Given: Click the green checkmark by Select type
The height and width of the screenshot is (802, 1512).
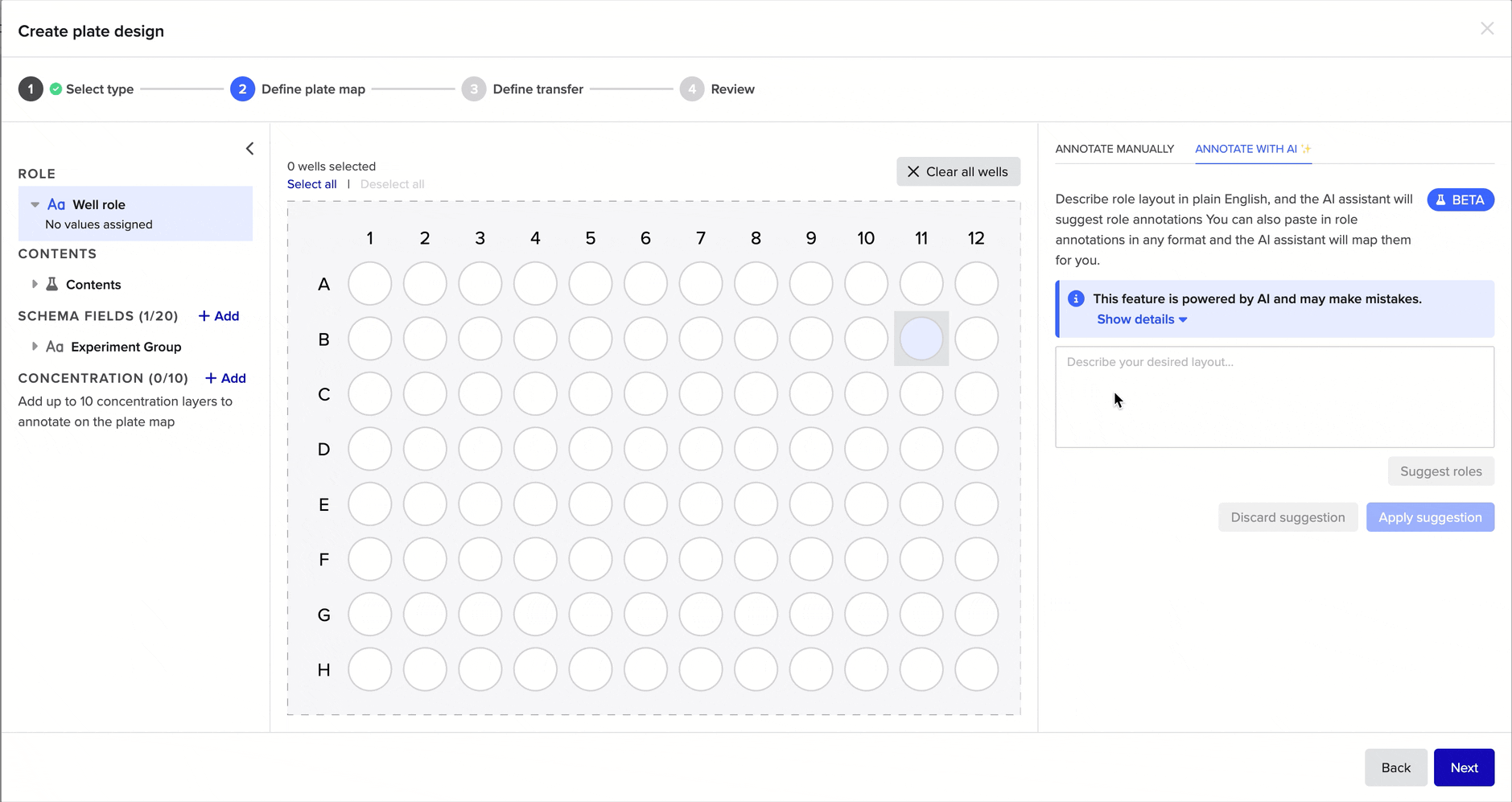Looking at the screenshot, I should [x=56, y=89].
